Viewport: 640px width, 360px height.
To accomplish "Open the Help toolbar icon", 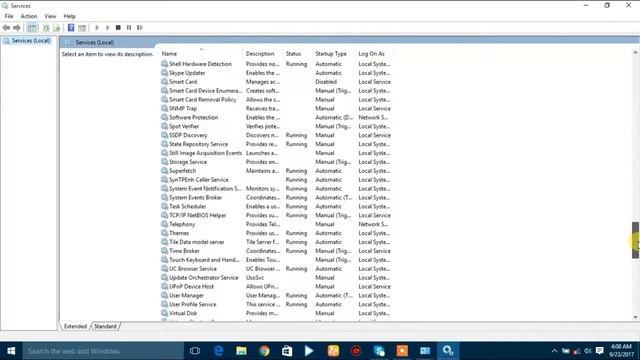I will 71,28.
